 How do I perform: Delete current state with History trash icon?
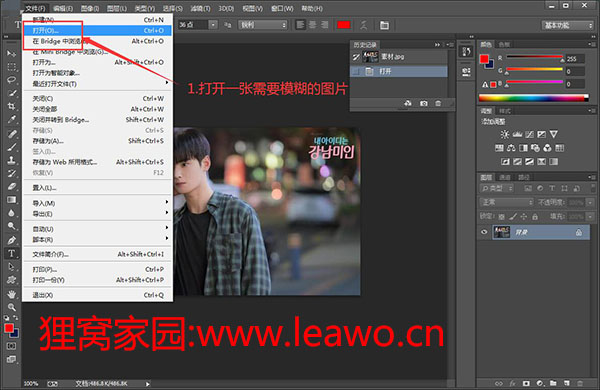(x=438, y=103)
